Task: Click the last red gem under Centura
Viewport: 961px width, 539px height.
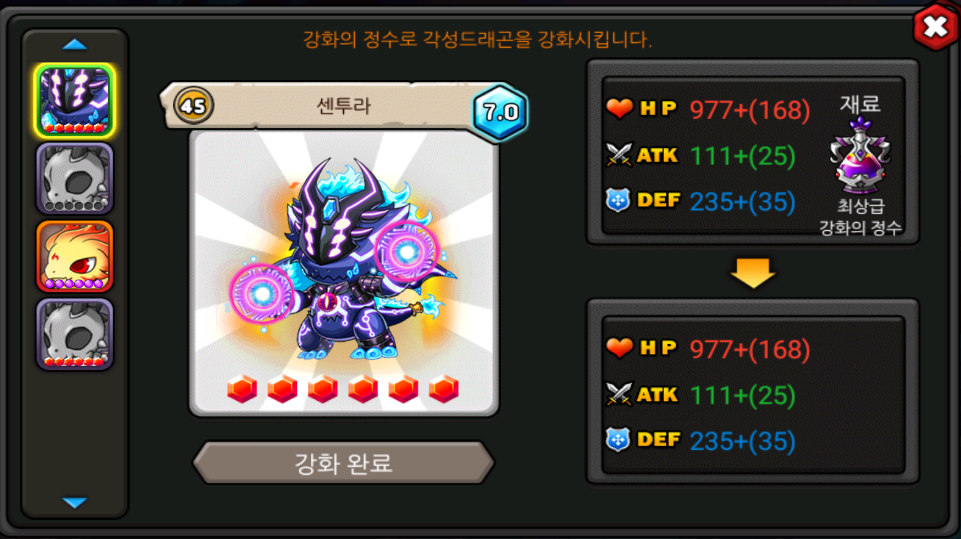Action: [444, 389]
